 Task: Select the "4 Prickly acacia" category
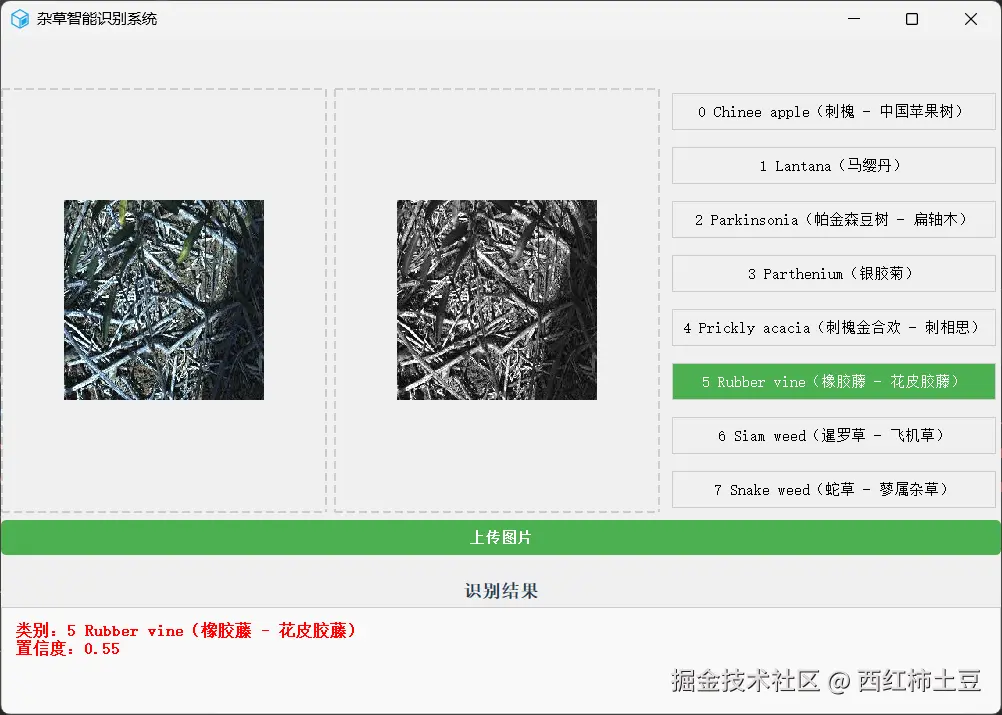click(x=833, y=327)
